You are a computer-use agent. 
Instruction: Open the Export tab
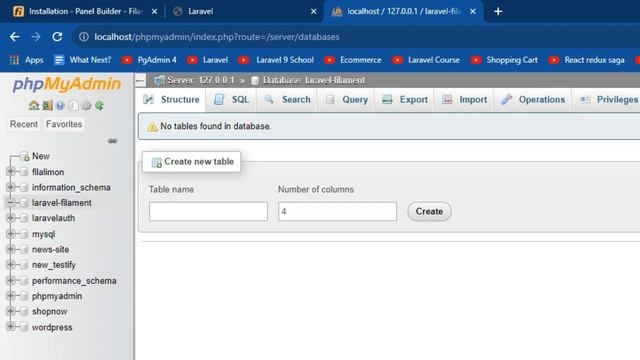pyautogui.click(x=404, y=100)
